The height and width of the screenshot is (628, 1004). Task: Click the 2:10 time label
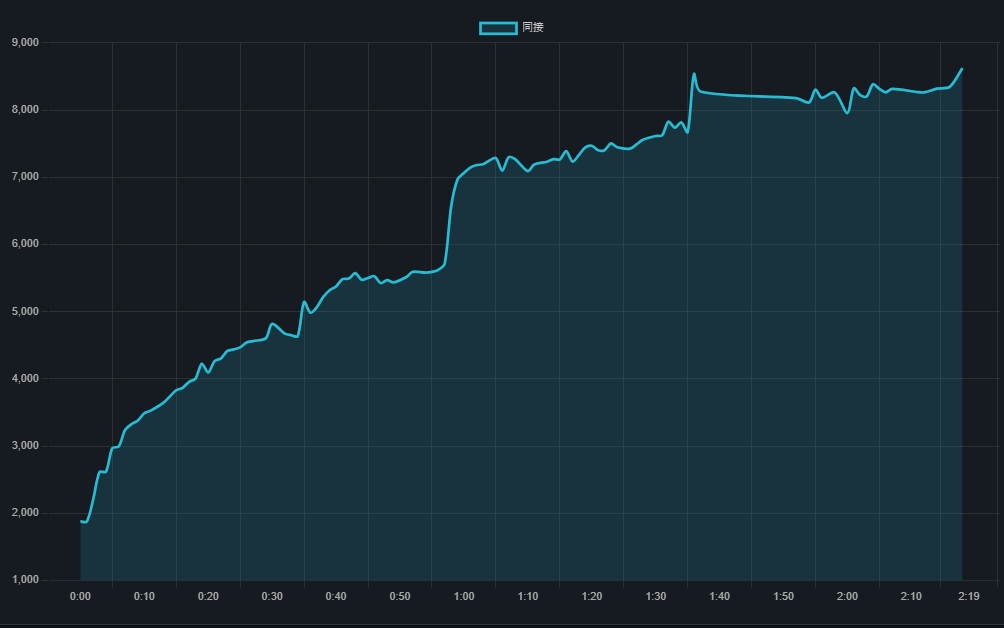coord(911,597)
